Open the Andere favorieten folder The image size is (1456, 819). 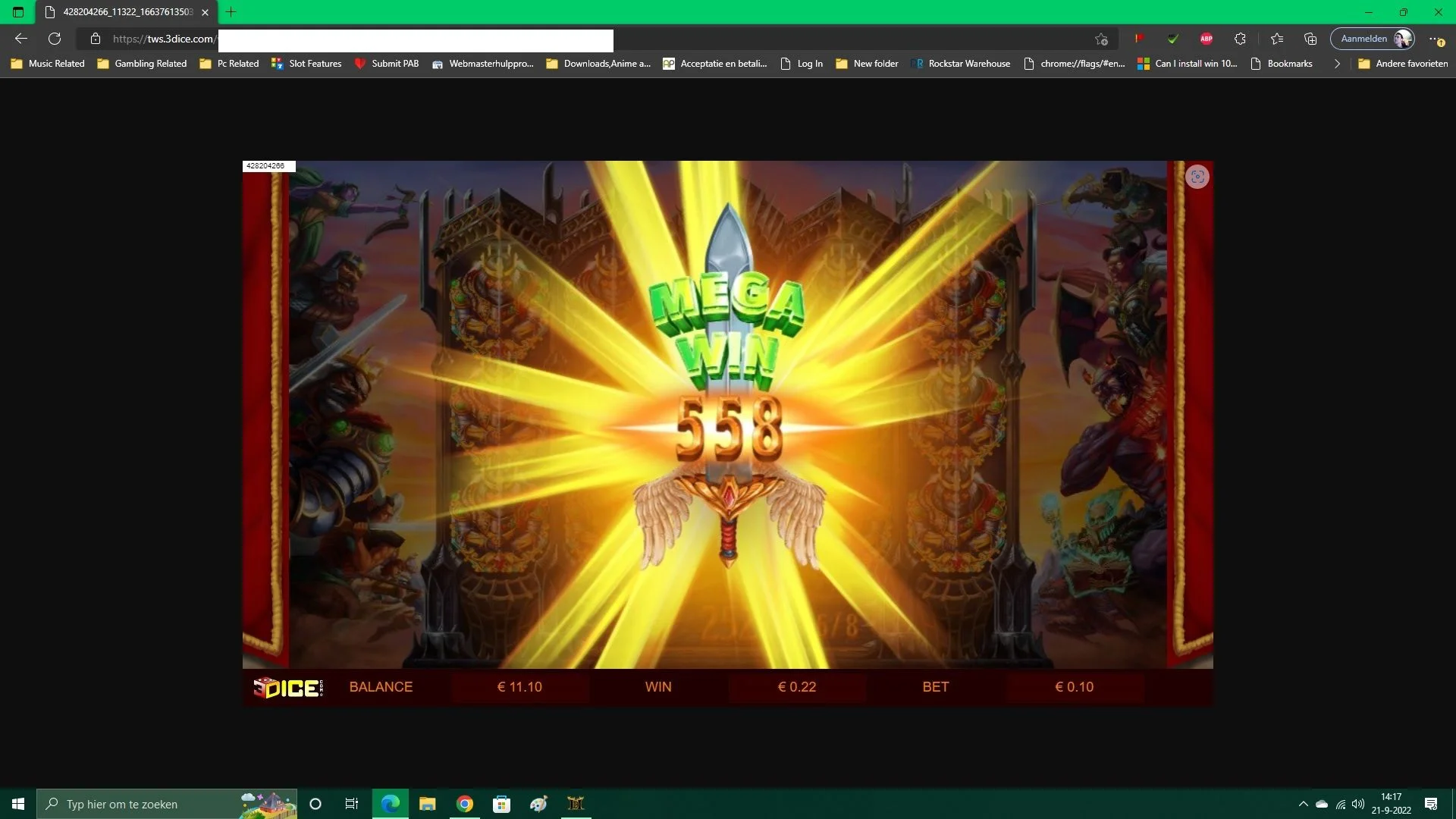pos(1403,64)
